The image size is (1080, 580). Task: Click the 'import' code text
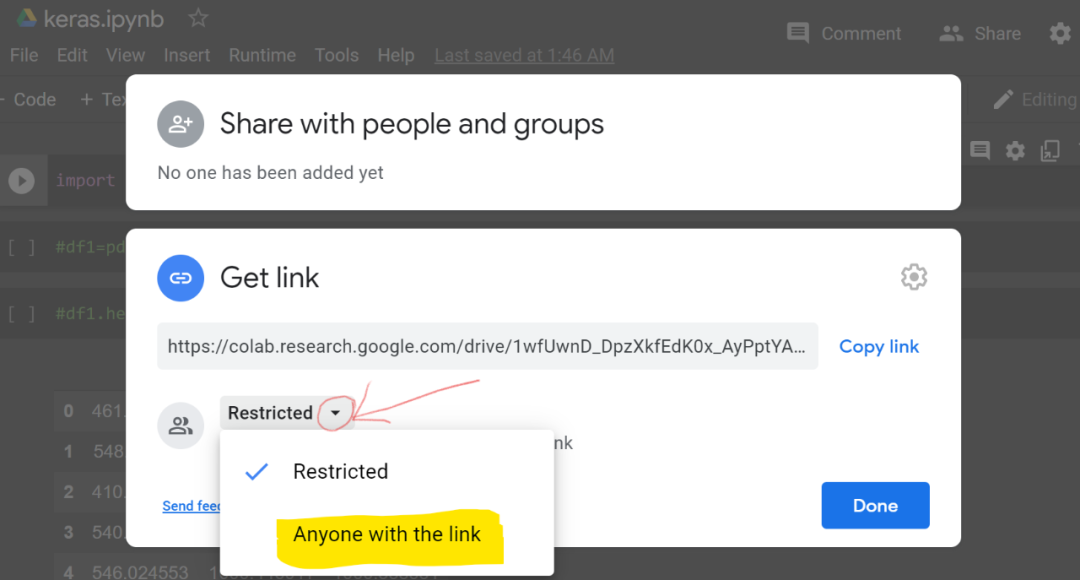point(85,180)
